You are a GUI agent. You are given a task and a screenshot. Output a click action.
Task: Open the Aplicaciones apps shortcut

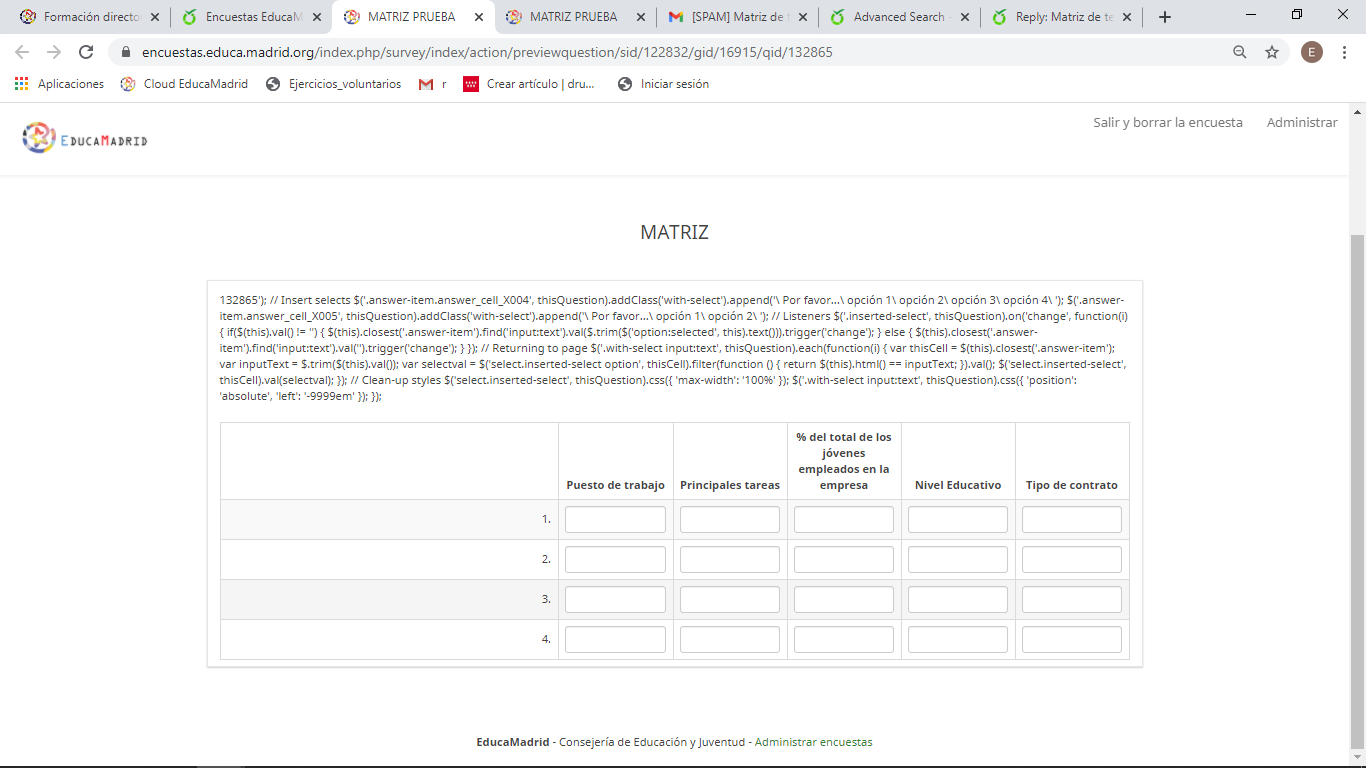[60, 84]
